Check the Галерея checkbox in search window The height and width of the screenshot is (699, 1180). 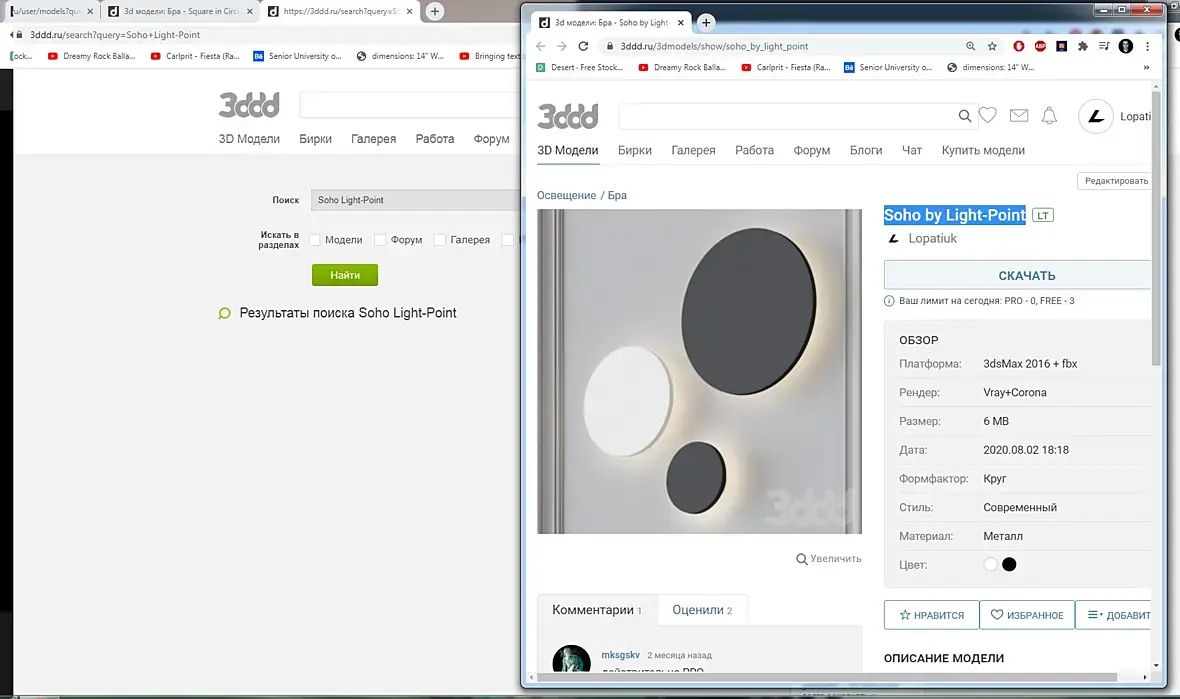(439, 239)
